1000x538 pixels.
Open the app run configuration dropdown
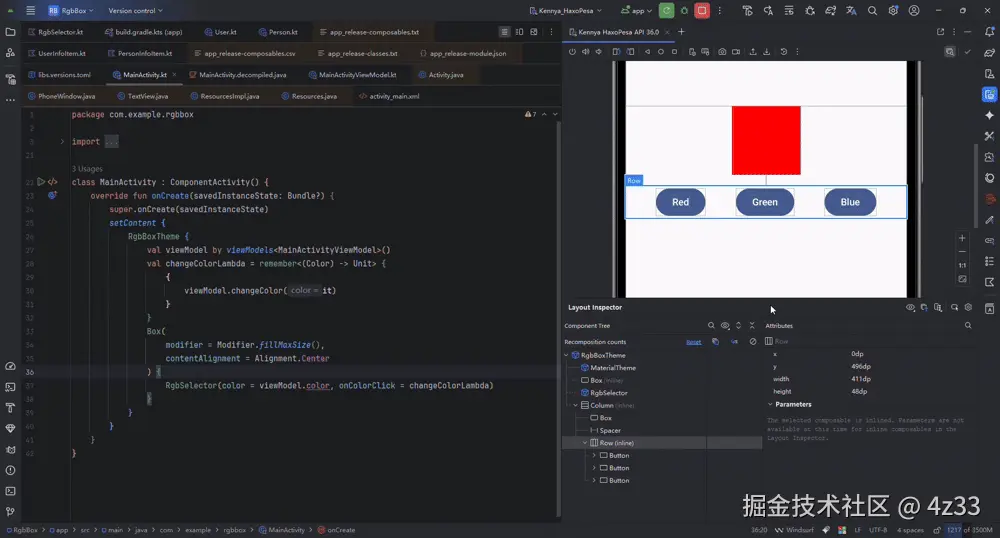click(636, 10)
